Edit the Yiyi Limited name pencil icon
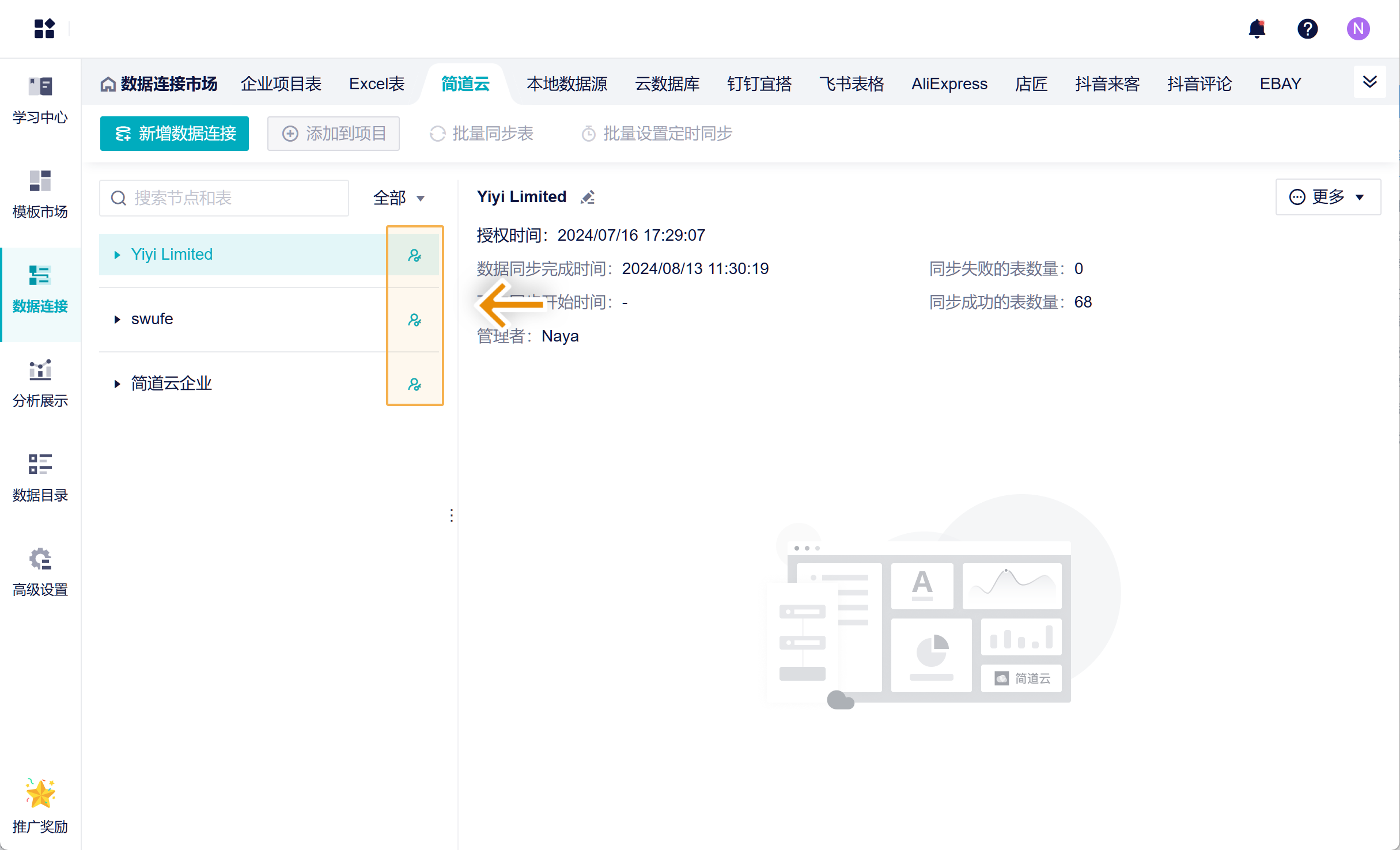The width and height of the screenshot is (1400, 850). (x=588, y=198)
